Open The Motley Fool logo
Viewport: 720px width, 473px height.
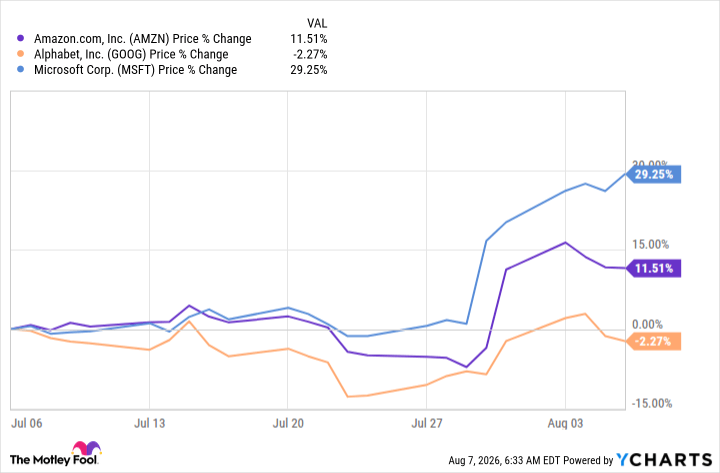55,454
